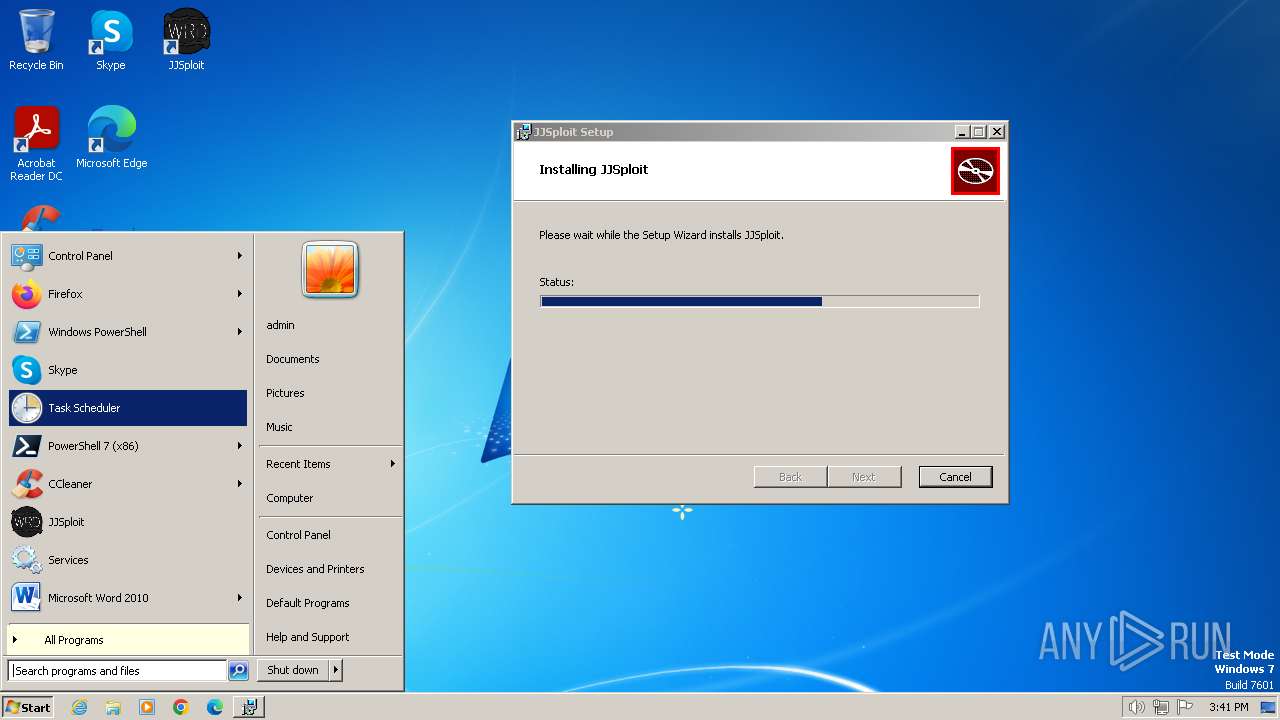The width and height of the screenshot is (1280, 720).
Task: Expand PowerShell 7 (x86) jump list arrow
Action: [x=240, y=446]
